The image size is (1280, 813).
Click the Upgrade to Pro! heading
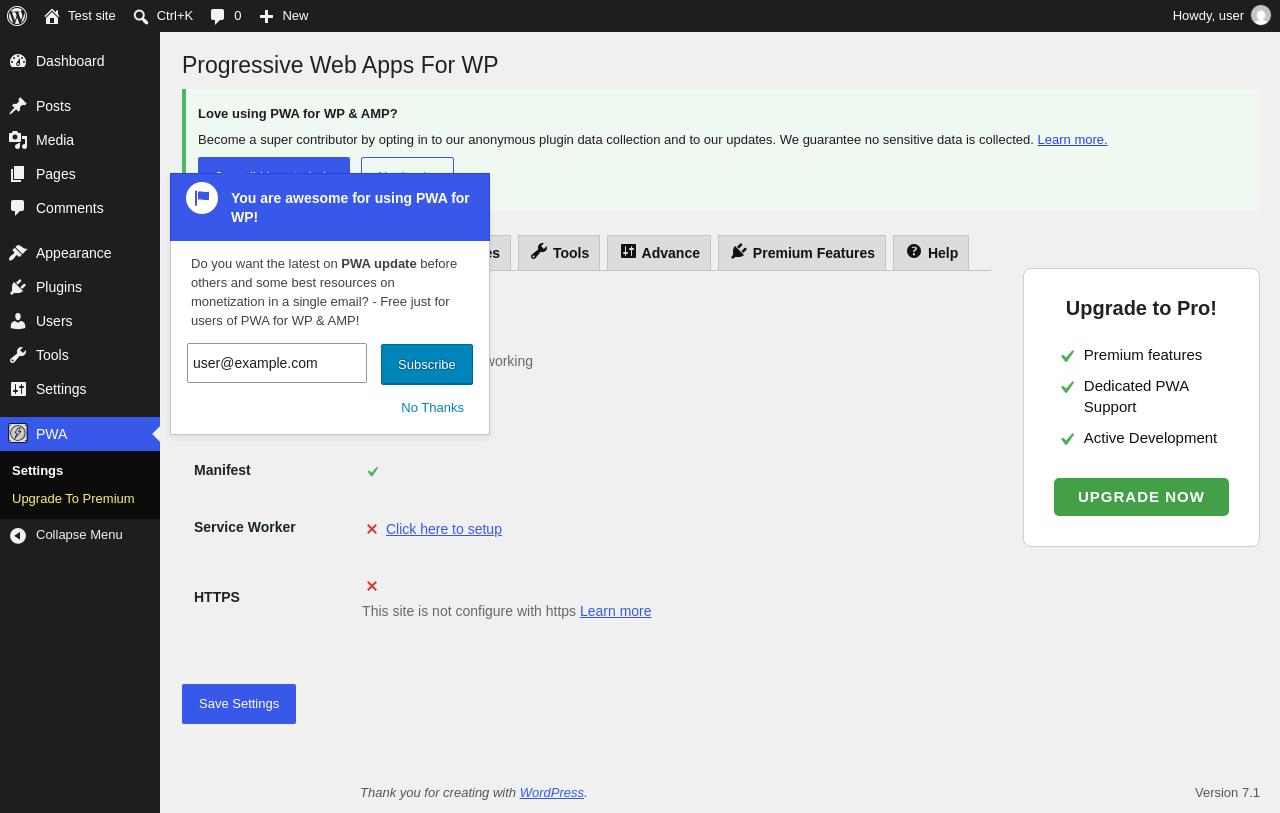(x=1141, y=308)
